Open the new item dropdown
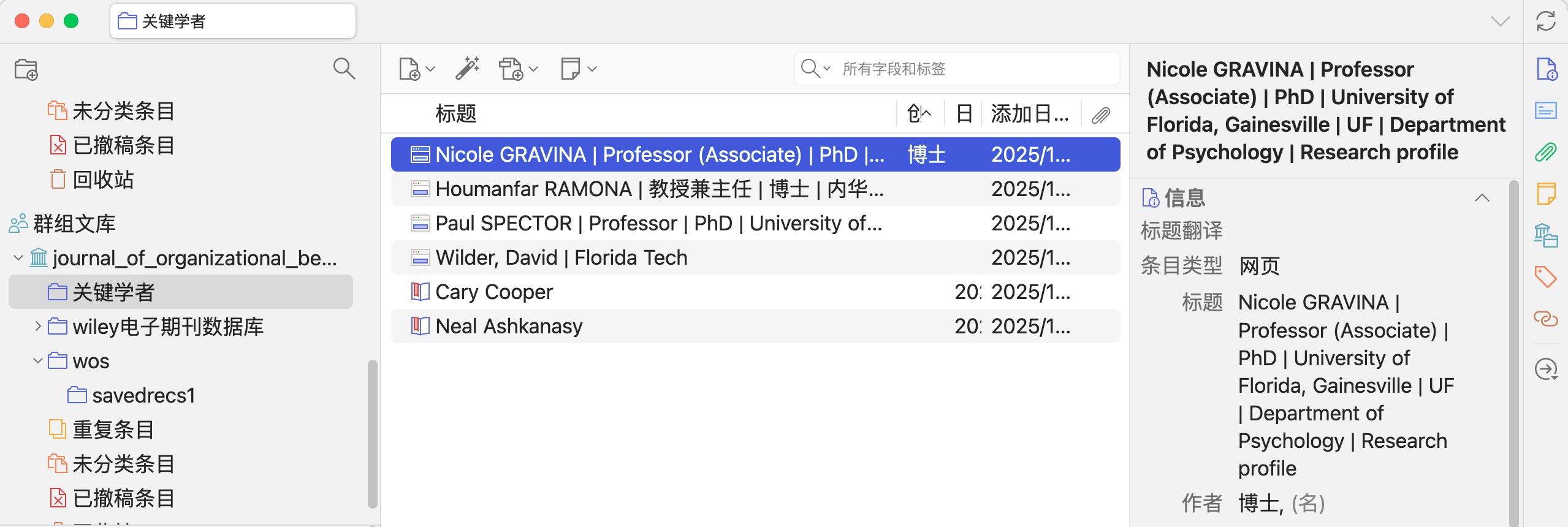 (x=417, y=69)
